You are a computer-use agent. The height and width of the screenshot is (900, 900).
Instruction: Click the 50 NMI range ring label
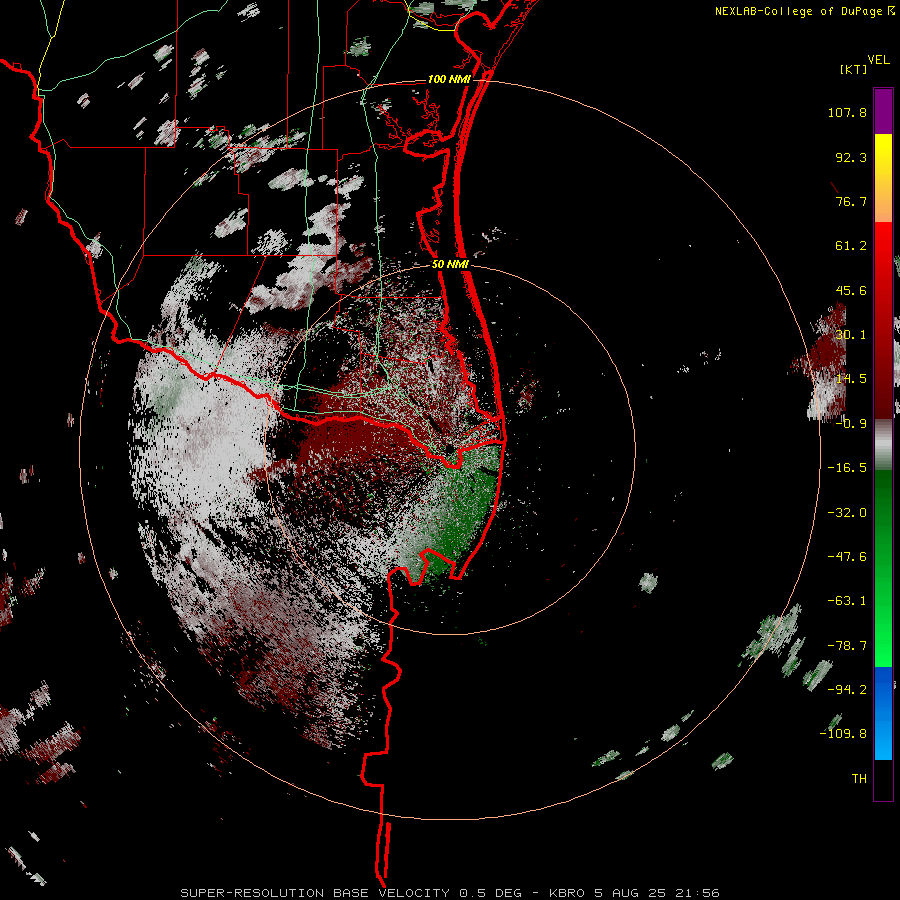450,264
